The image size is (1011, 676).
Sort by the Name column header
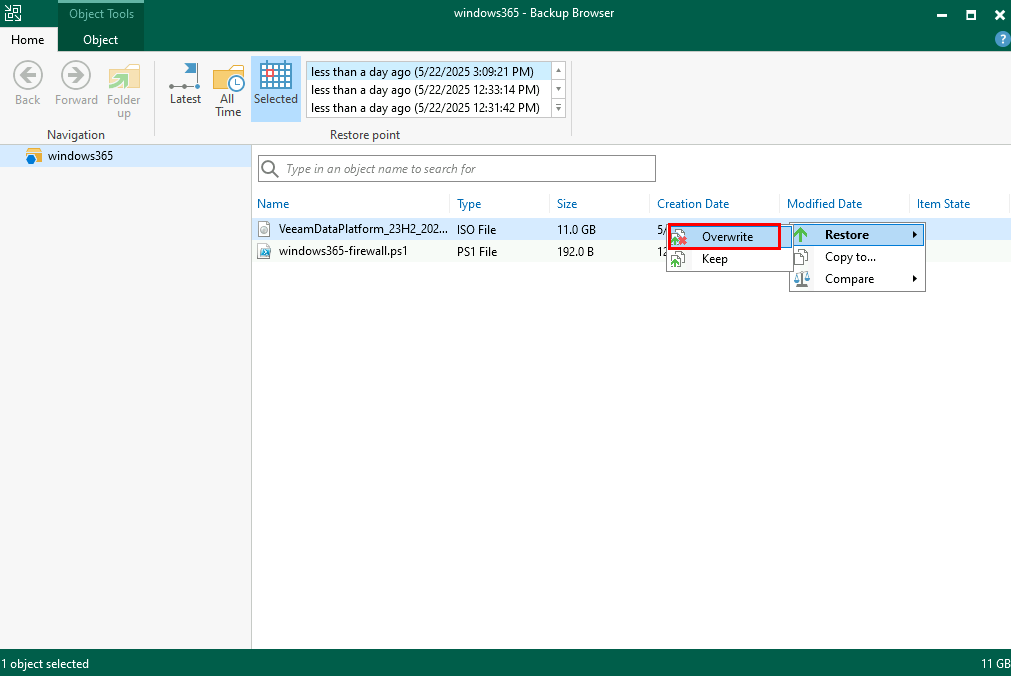click(273, 204)
